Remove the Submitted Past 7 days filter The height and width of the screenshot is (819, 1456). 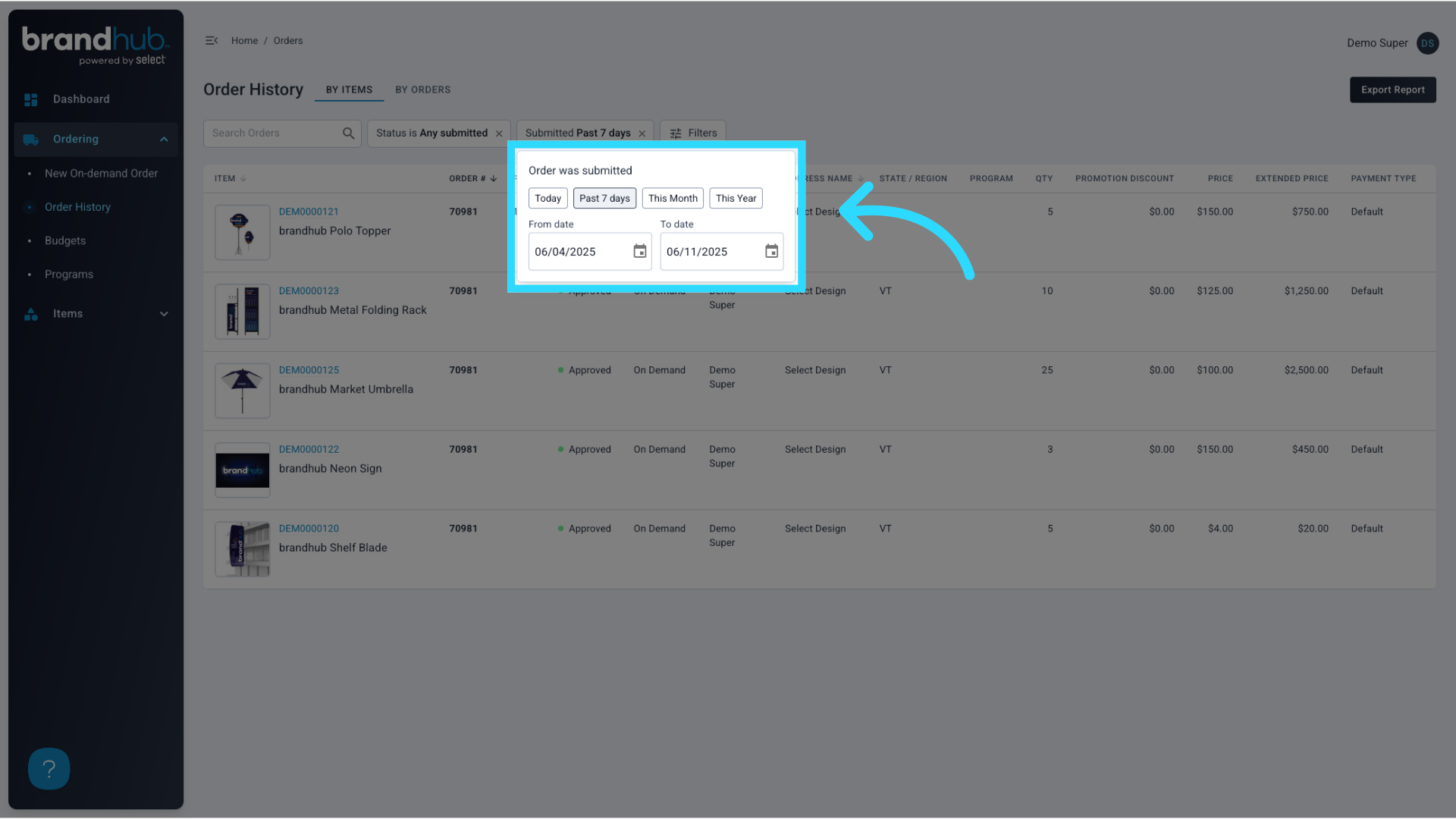[642, 133]
